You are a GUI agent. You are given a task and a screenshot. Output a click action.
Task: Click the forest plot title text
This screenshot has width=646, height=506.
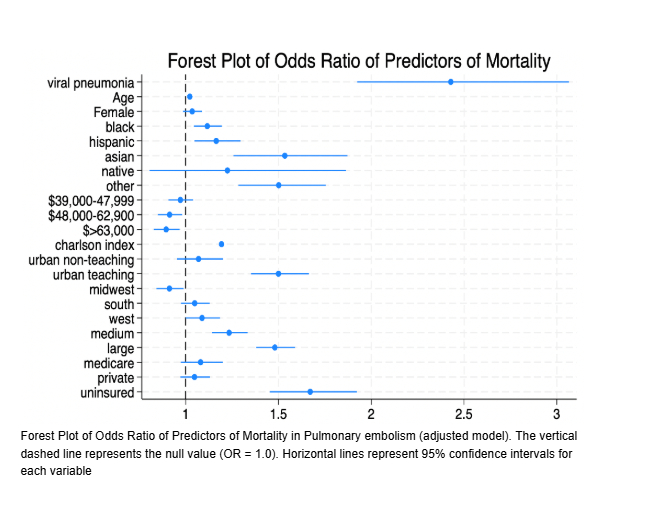[x=359, y=61]
